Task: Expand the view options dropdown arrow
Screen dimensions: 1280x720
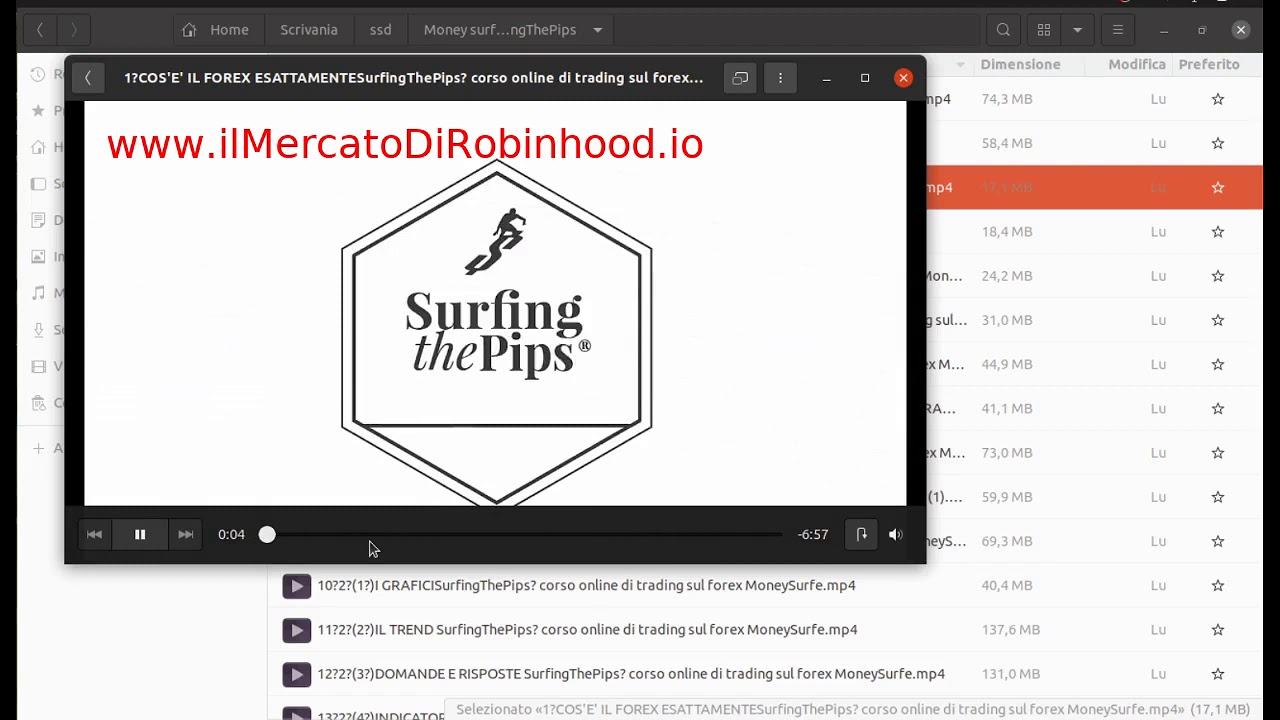Action: point(1077,30)
